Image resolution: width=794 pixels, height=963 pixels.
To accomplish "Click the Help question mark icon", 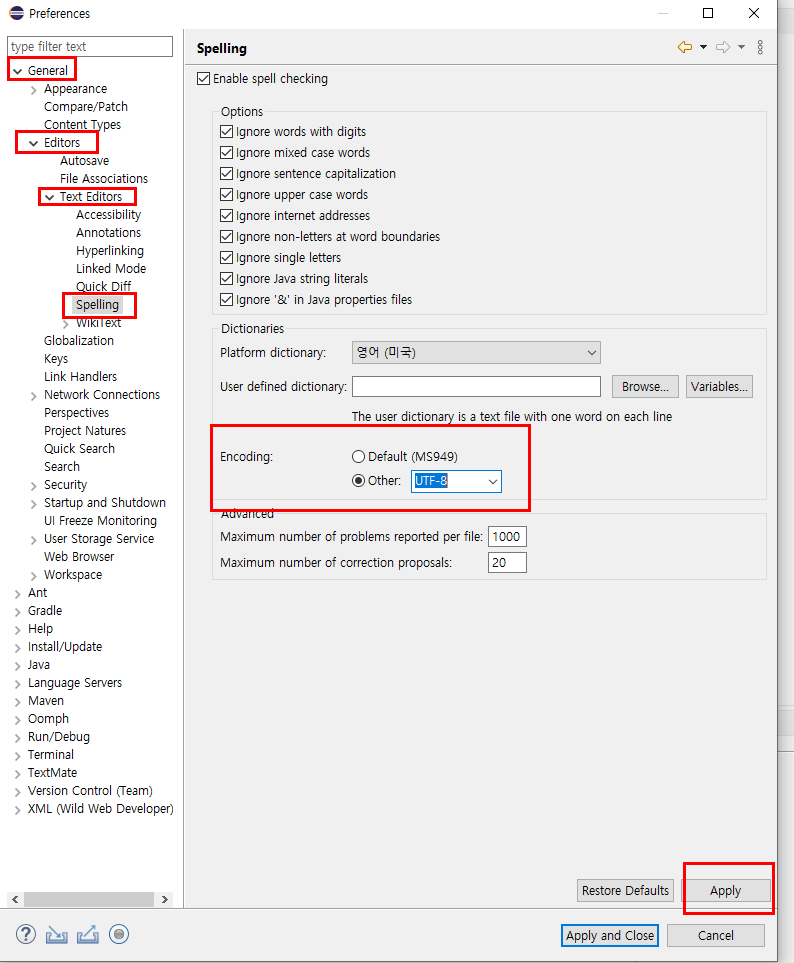I will [x=25, y=934].
